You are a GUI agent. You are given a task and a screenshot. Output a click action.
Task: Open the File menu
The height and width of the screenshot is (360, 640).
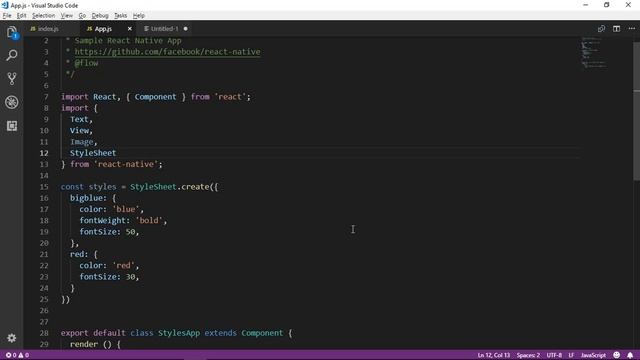click(7, 16)
